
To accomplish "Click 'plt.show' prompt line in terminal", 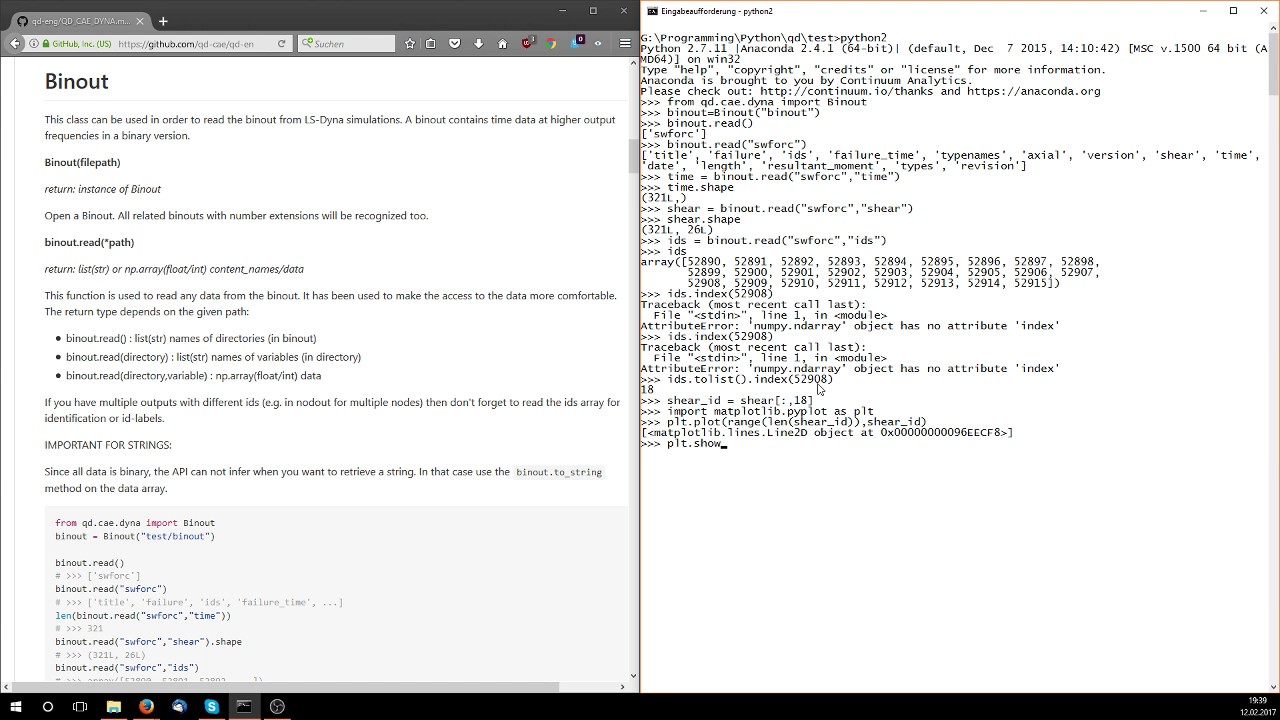I will (682, 443).
